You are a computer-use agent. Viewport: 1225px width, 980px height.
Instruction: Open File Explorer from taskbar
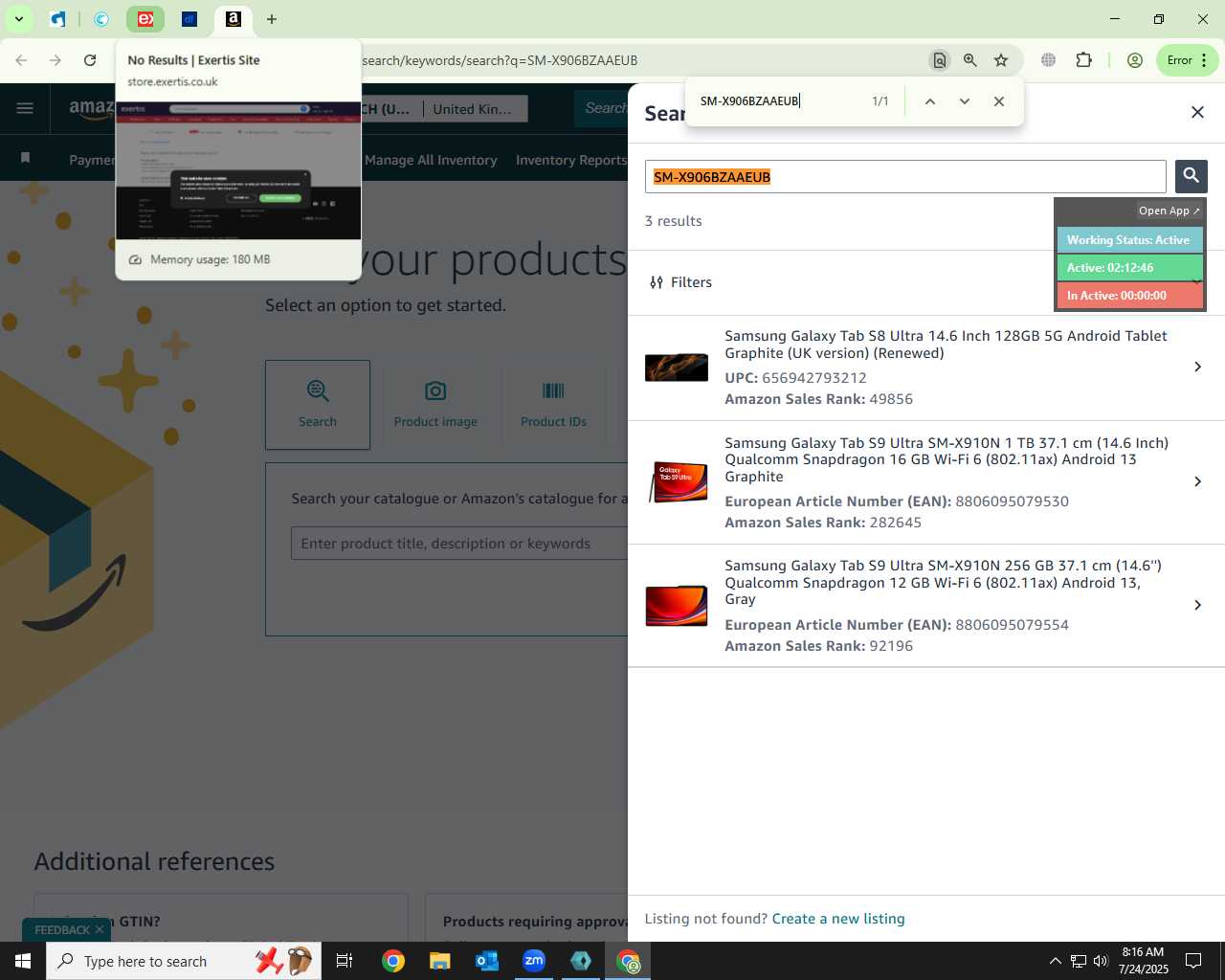[439, 961]
